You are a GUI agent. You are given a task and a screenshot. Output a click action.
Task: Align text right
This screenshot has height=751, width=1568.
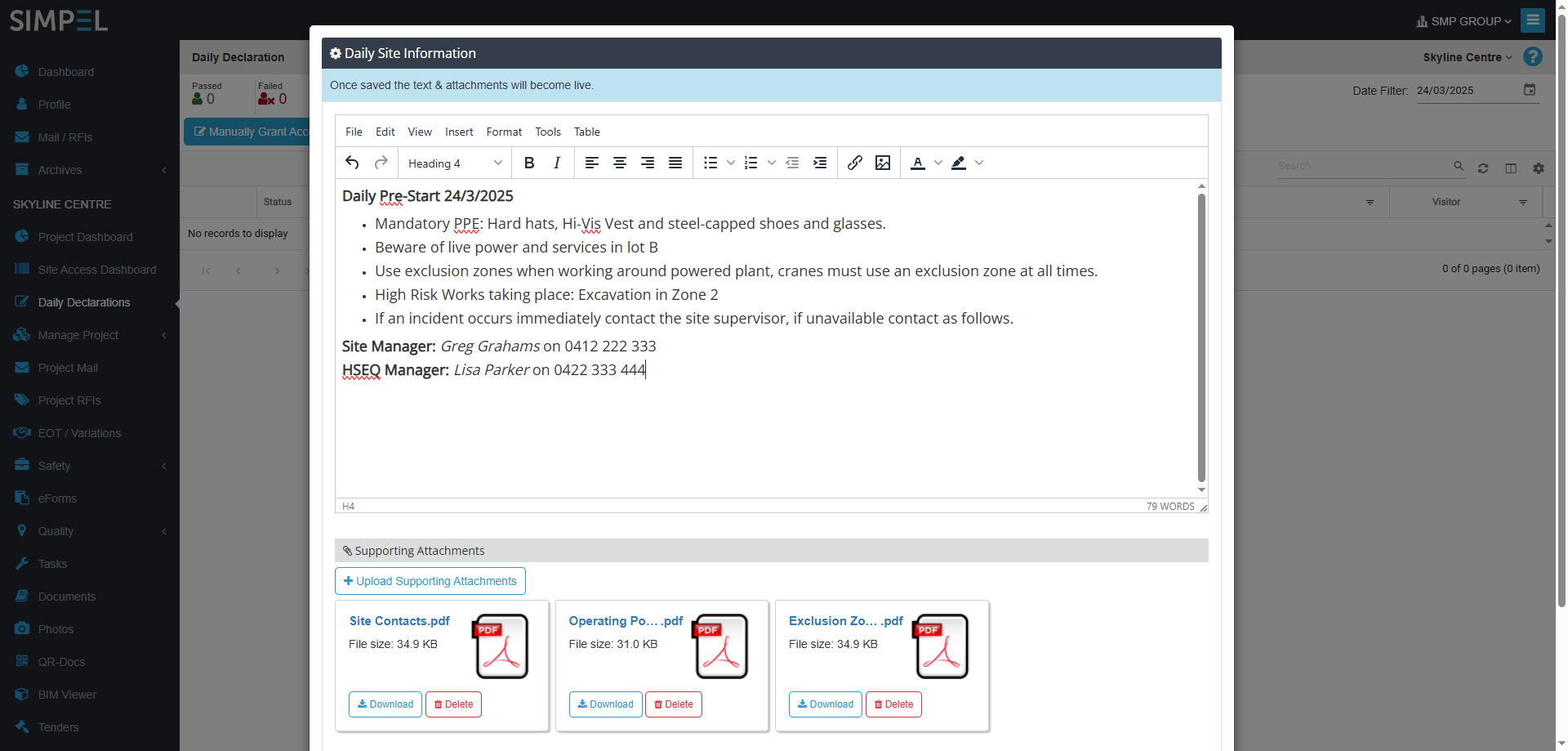[x=648, y=163]
